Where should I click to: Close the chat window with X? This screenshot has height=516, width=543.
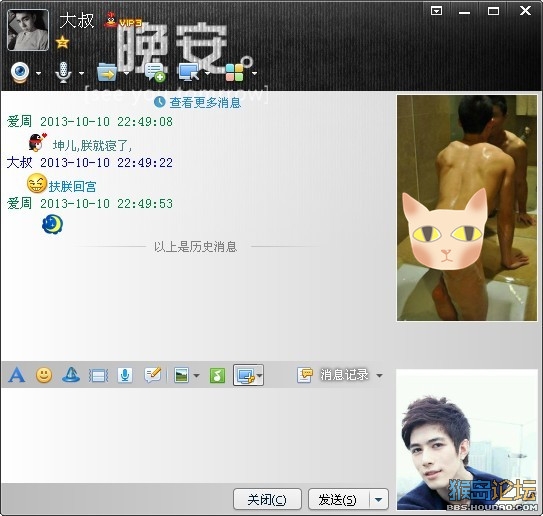(525, 11)
